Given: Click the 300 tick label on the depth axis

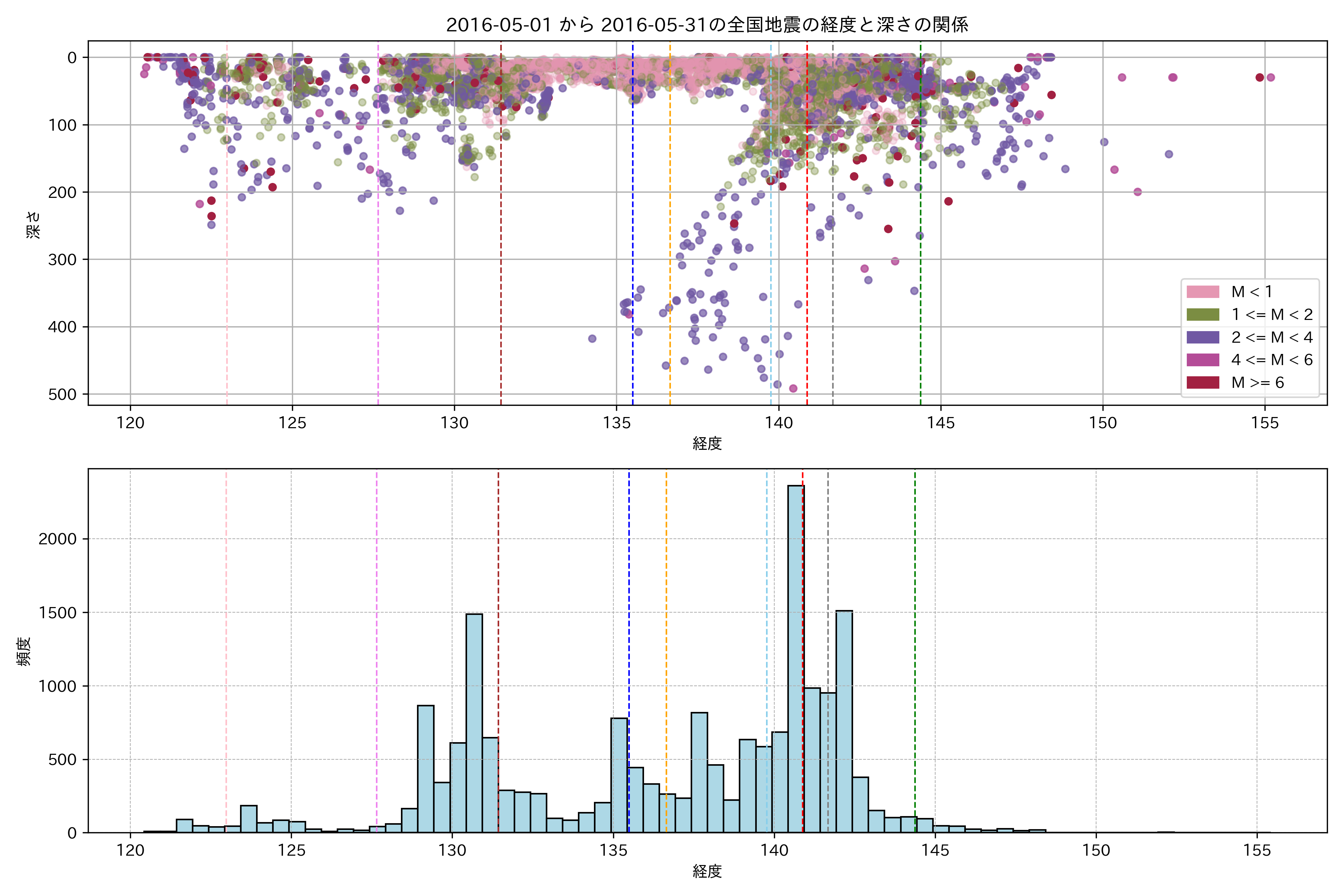Looking at the screenshot, I should click(x=62, y=259).
